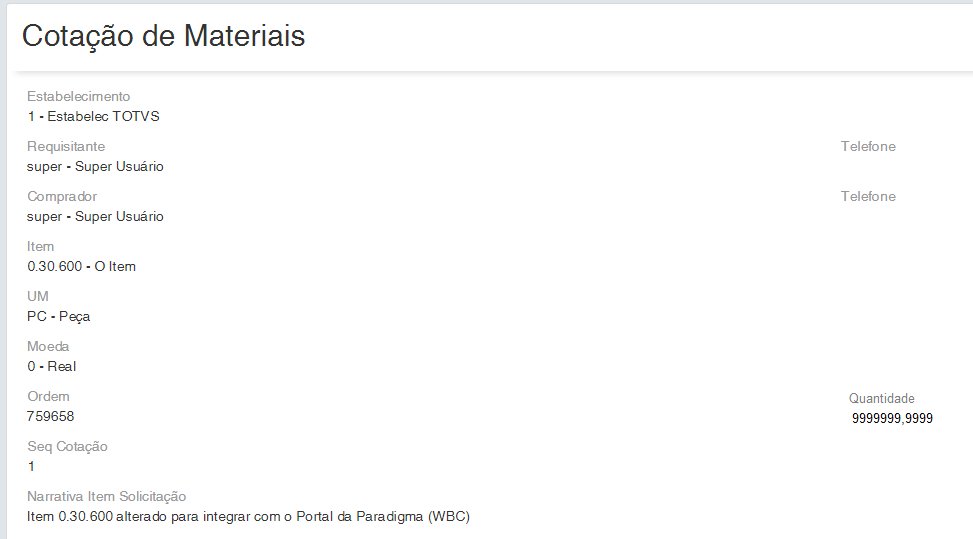Click the Requisitante field label
973x539 pixels.
pyautogui.click(x=66, y=147)
